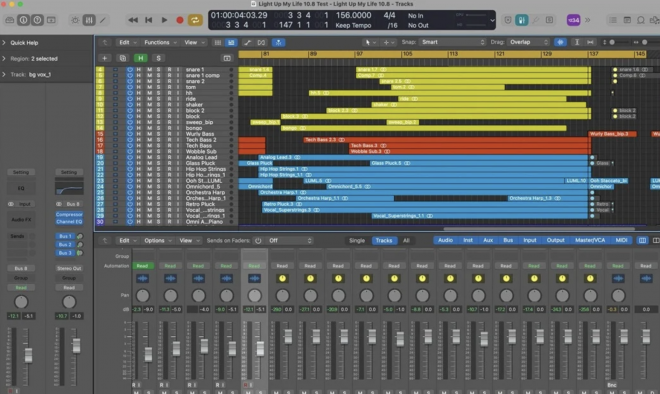Screen dimensions: 660x394
Task: Click the Audio FX slot in inspector
Action: click(21, 219)
